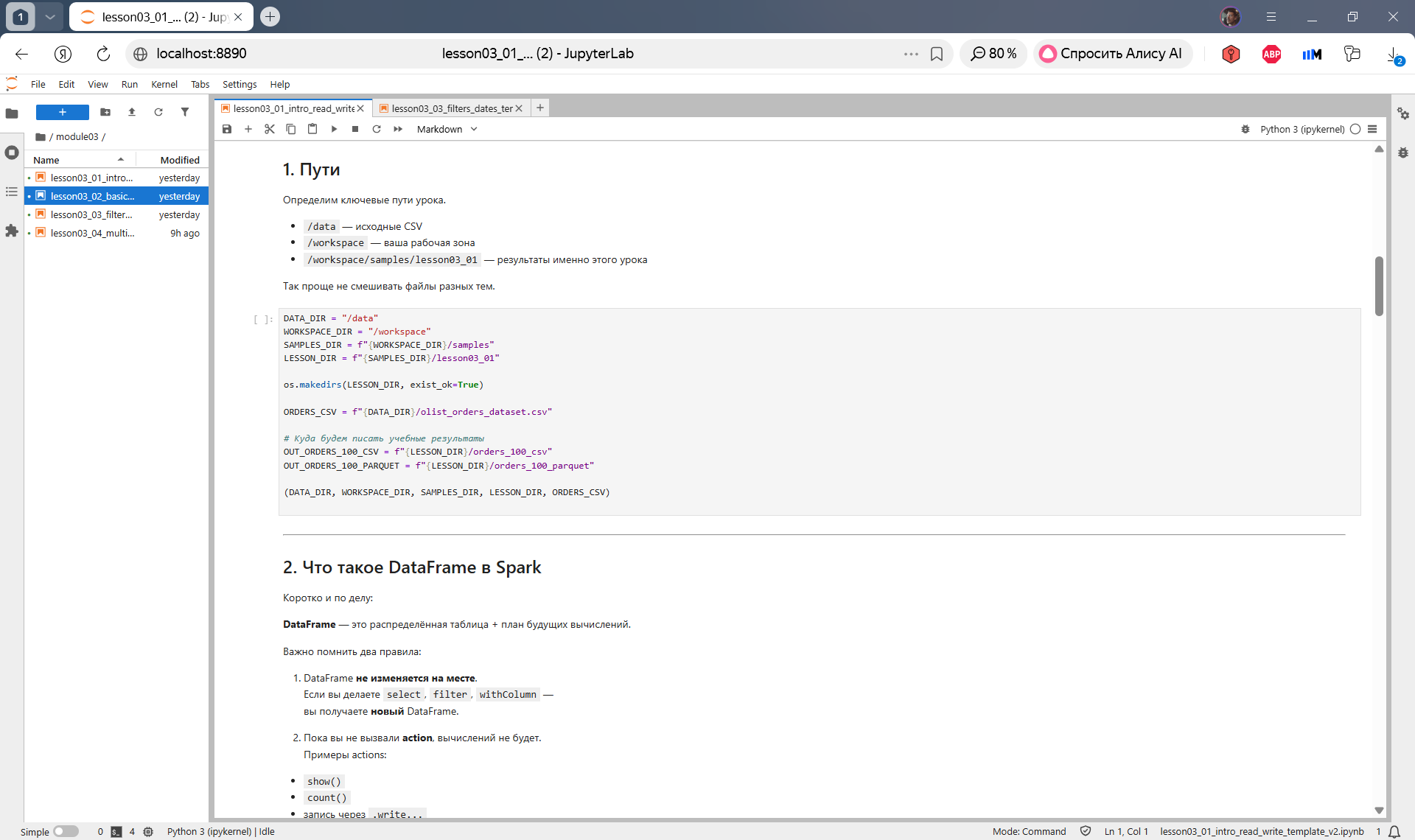1415x840 pixels.
Task: Open the notebook debugger bug icon
Action: (x=1245, y=129)
